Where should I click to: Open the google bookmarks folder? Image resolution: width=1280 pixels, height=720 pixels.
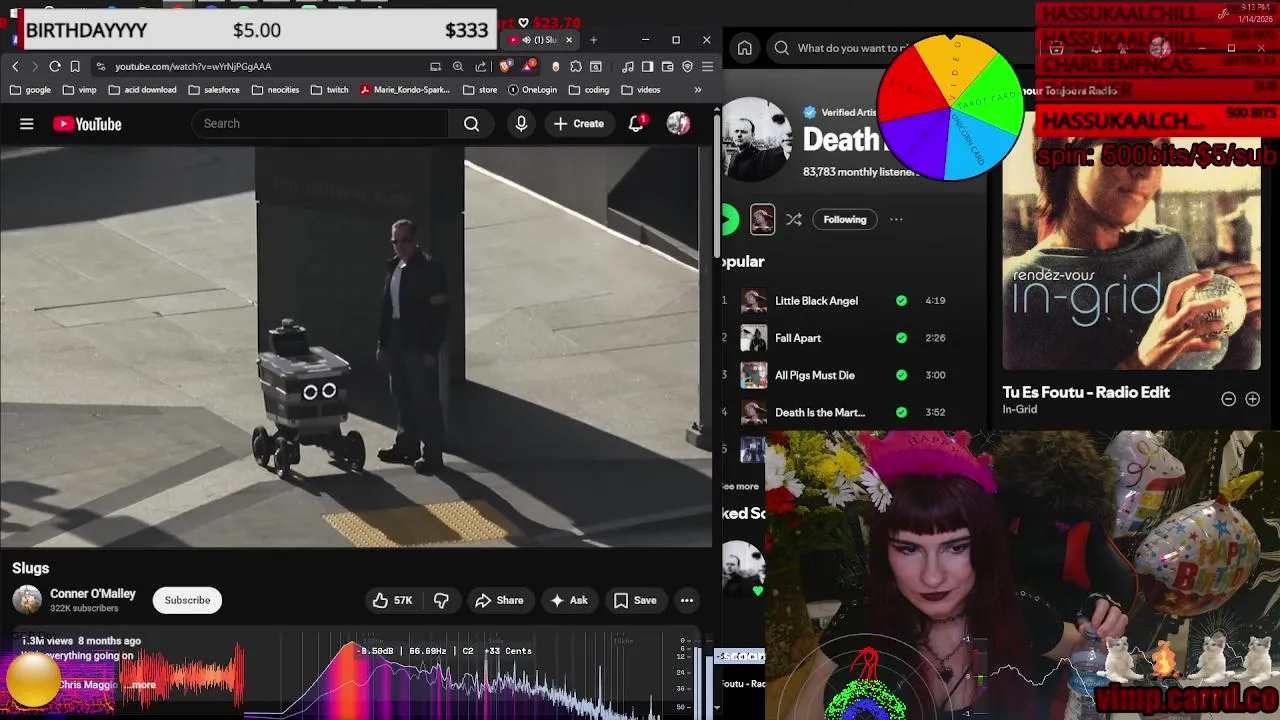click(x=30, y=89)
